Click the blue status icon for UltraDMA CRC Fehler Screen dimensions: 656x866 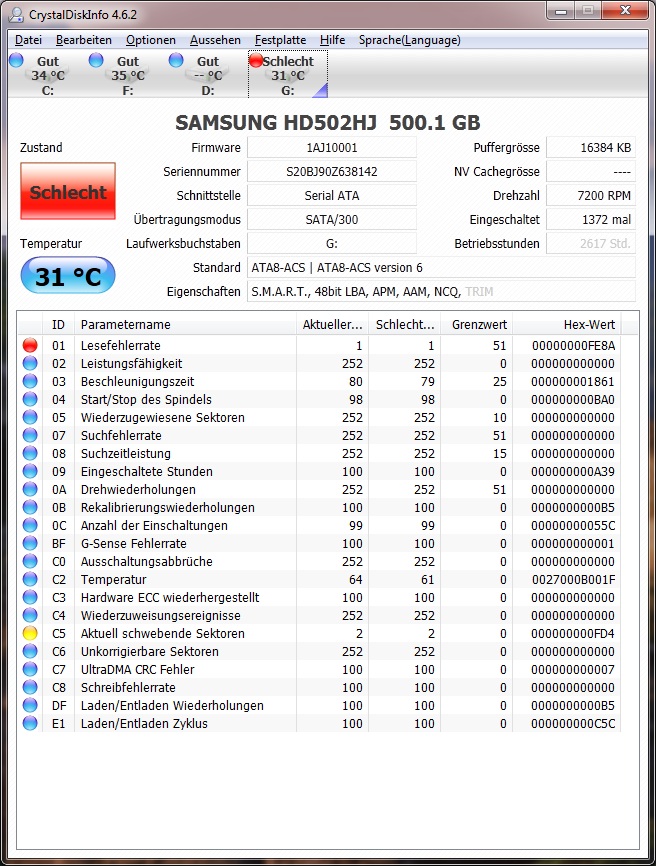[30, 669]
